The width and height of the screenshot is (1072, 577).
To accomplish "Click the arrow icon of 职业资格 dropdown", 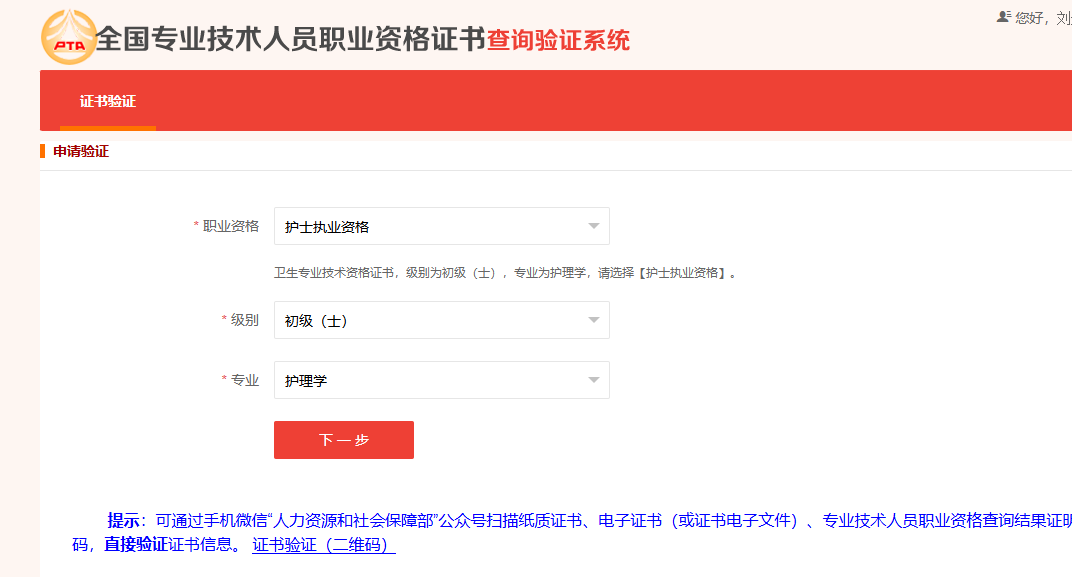I will (x=593, y=226).
